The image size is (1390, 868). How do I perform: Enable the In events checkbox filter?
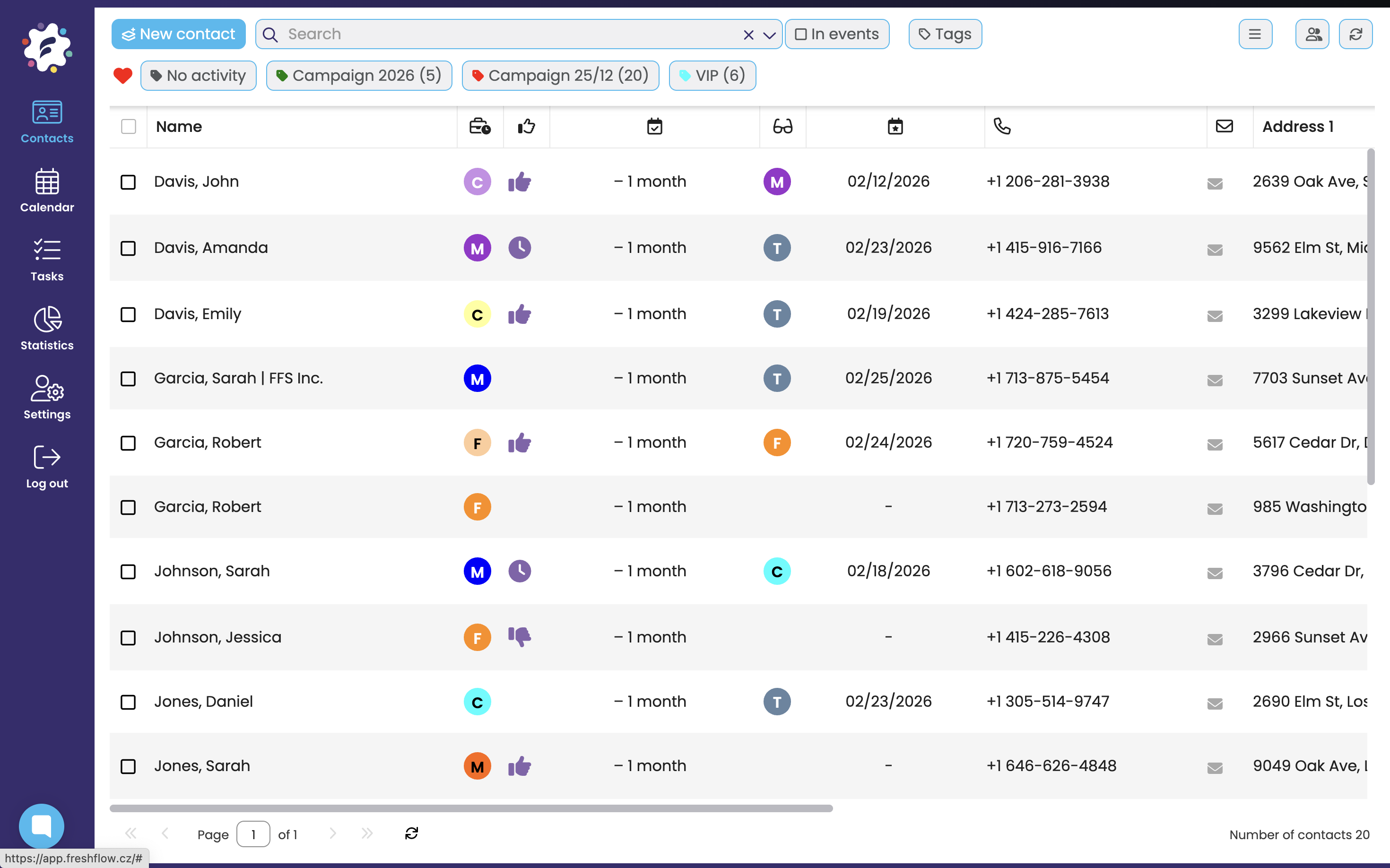837,35
